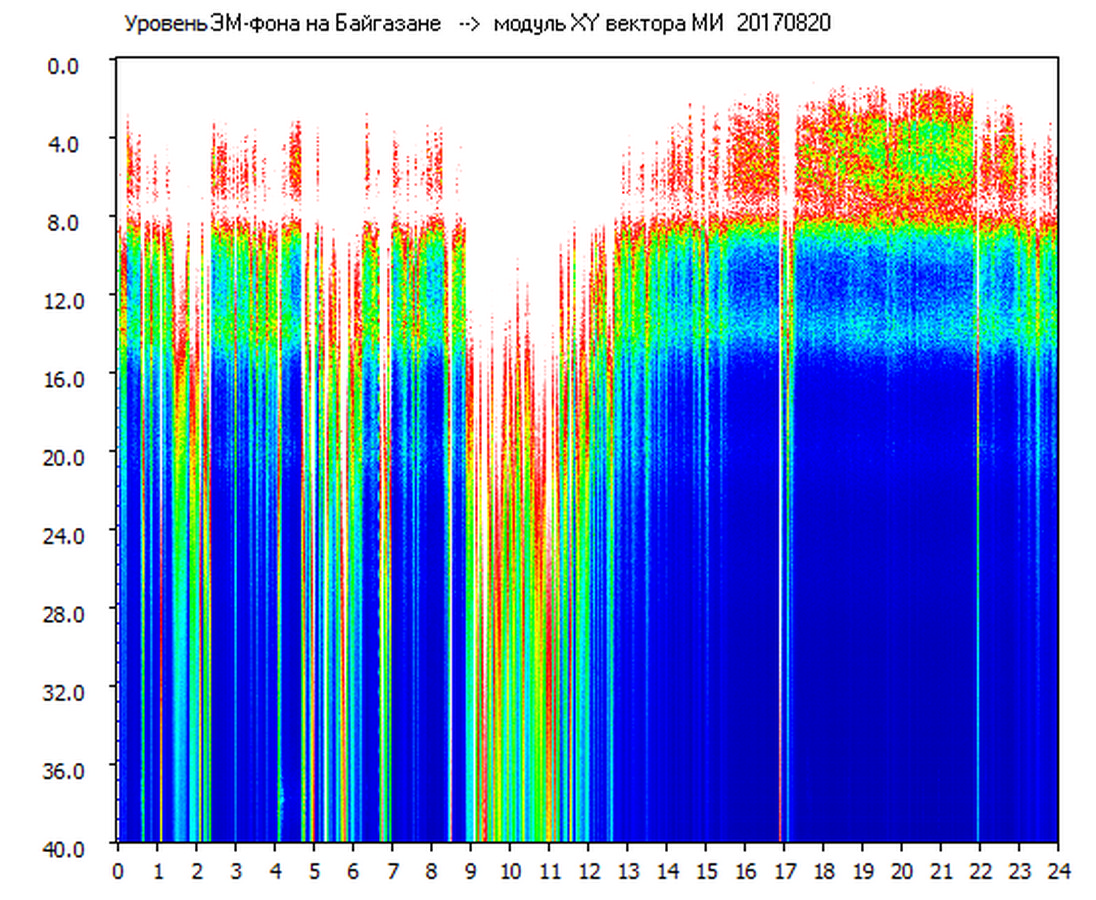The width and height of the screenshot is (1096, 900).
Task: Click the hour 10 x-axis label
Action: point(510,870)
